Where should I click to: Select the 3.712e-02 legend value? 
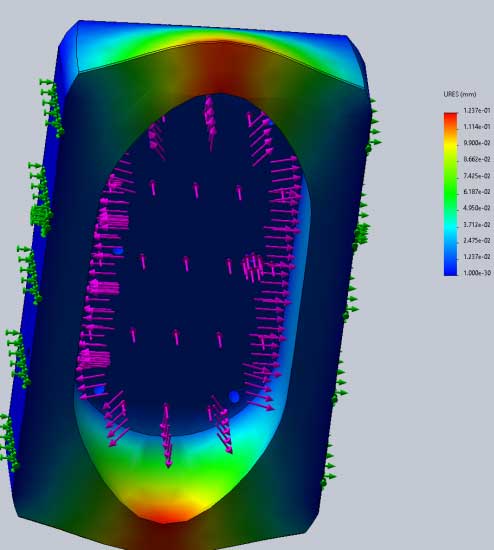(477, 224)
